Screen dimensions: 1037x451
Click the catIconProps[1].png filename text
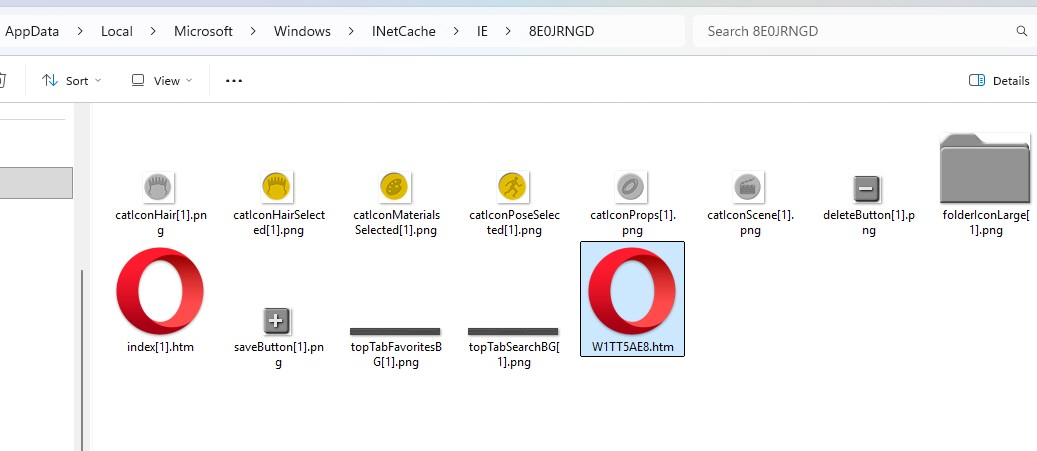click(632, 223)
